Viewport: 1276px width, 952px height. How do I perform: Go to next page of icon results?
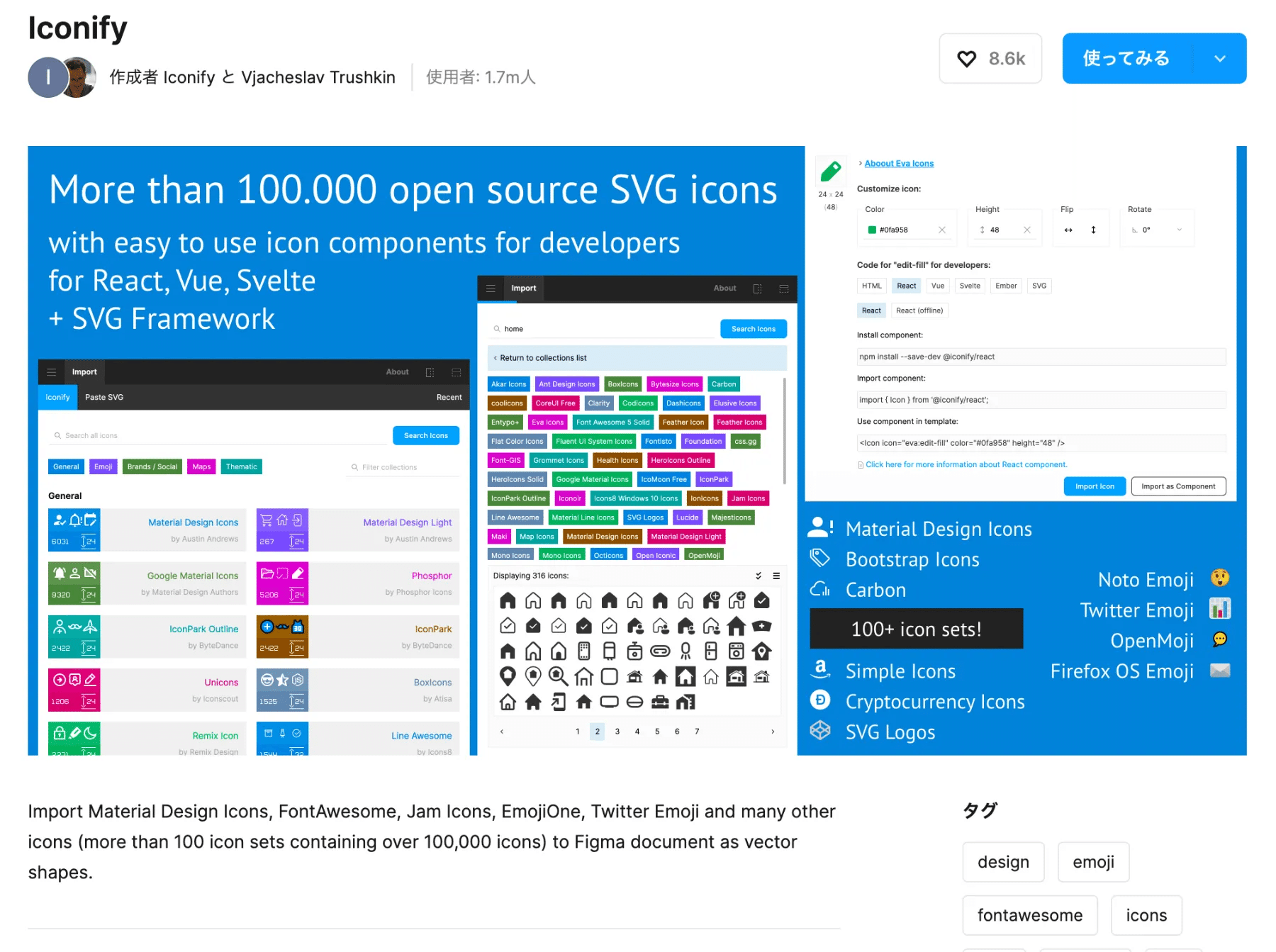(773, 732)
